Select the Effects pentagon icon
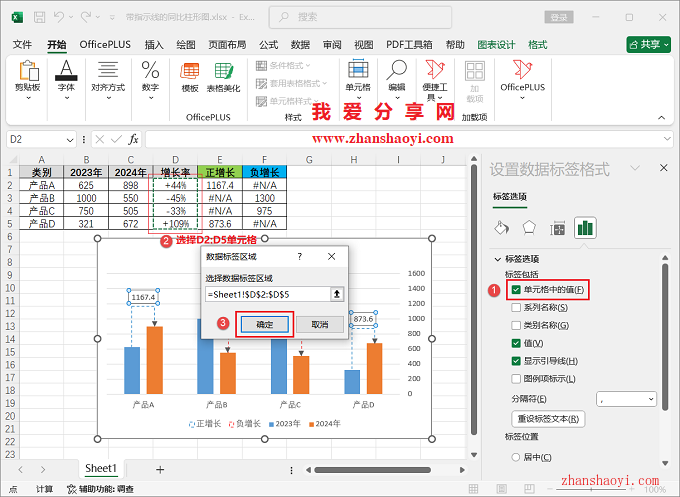 coord(530,227)
